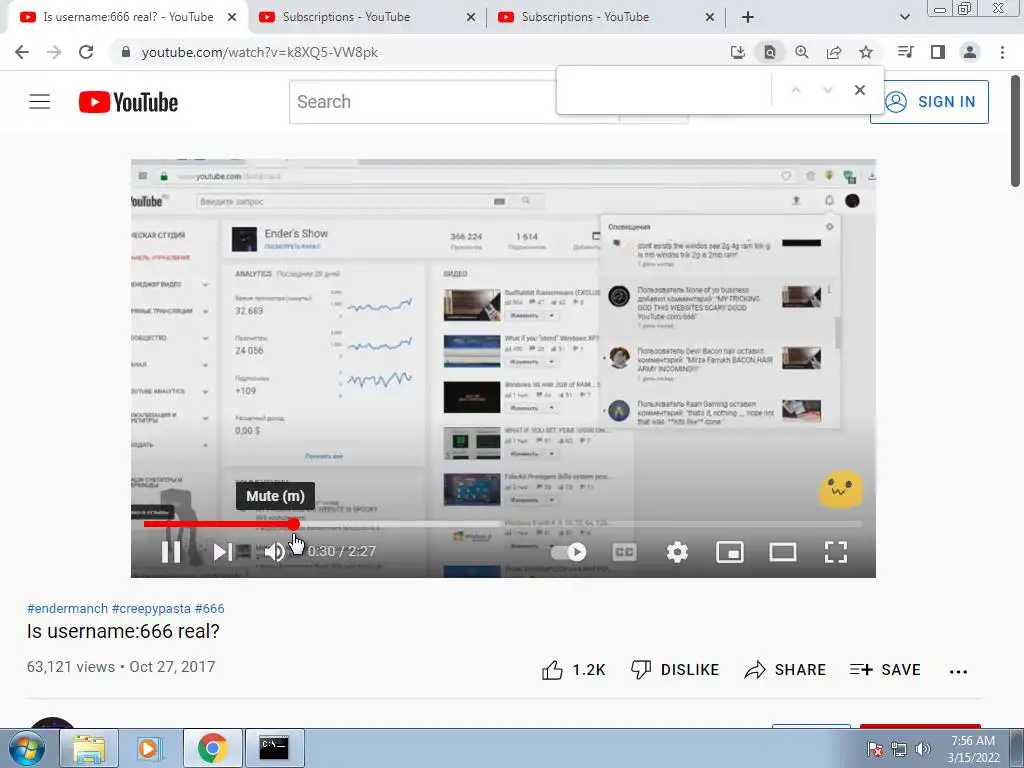Switch to 'Is username:666 real?' tab
Screen dimensions: 1024x768
pos(128,17)
